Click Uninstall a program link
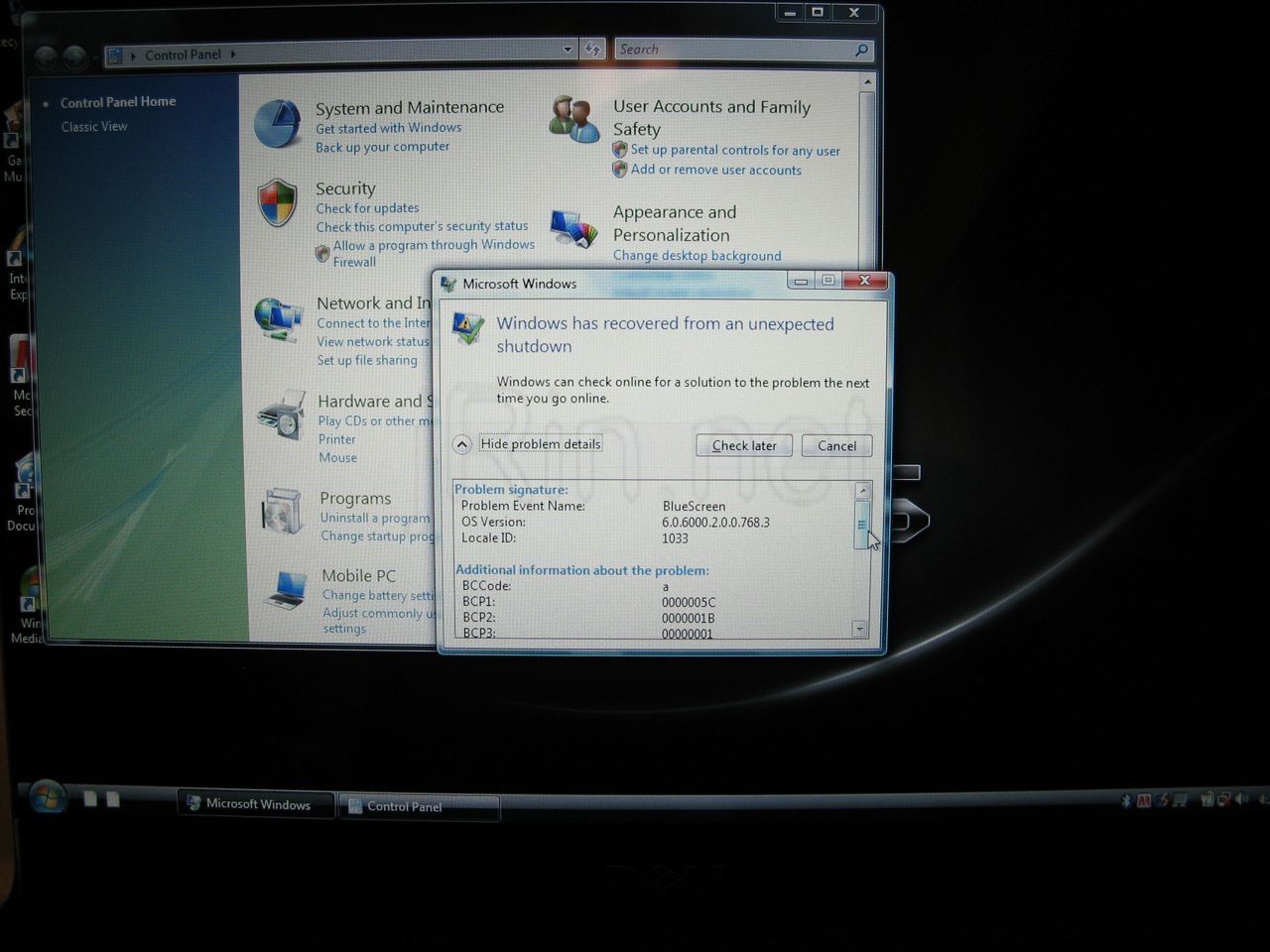 pyautogui.click(x=375, y=518)
